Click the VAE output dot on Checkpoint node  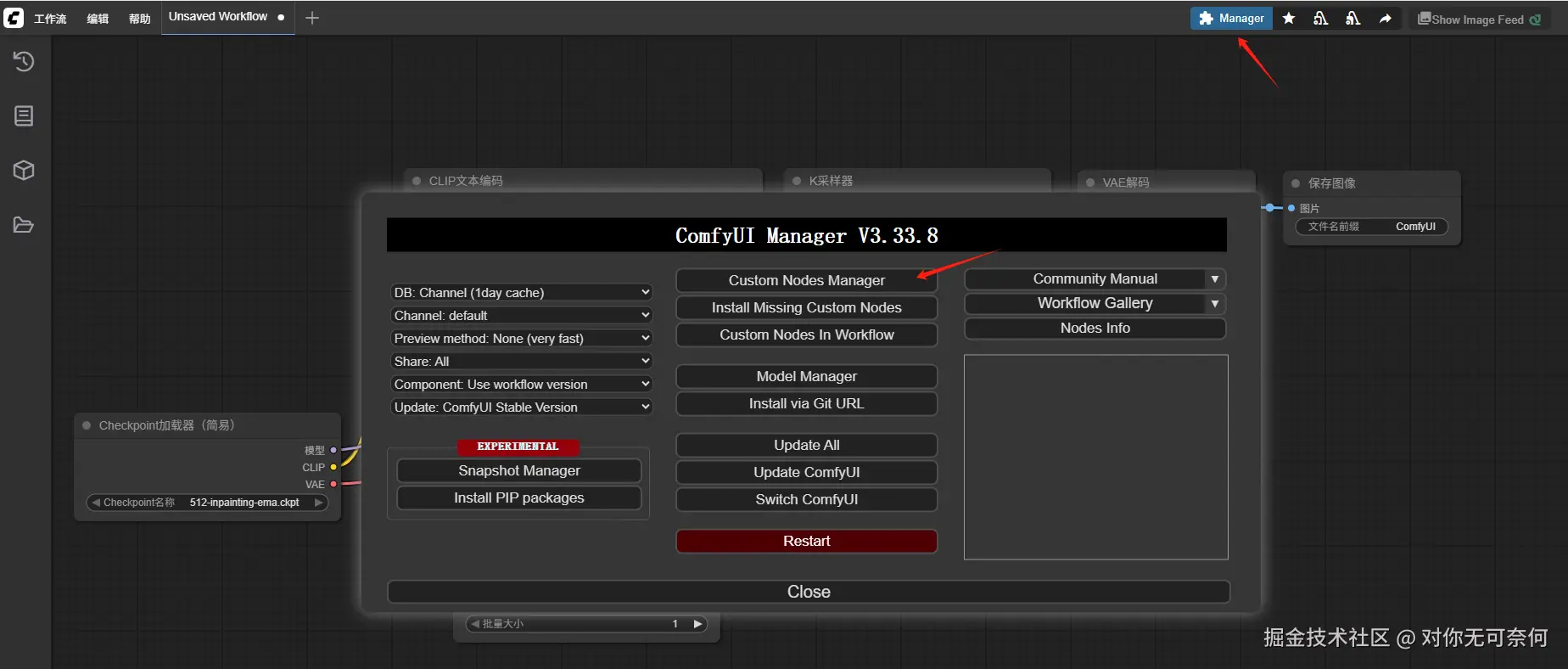tap(333, 484)
